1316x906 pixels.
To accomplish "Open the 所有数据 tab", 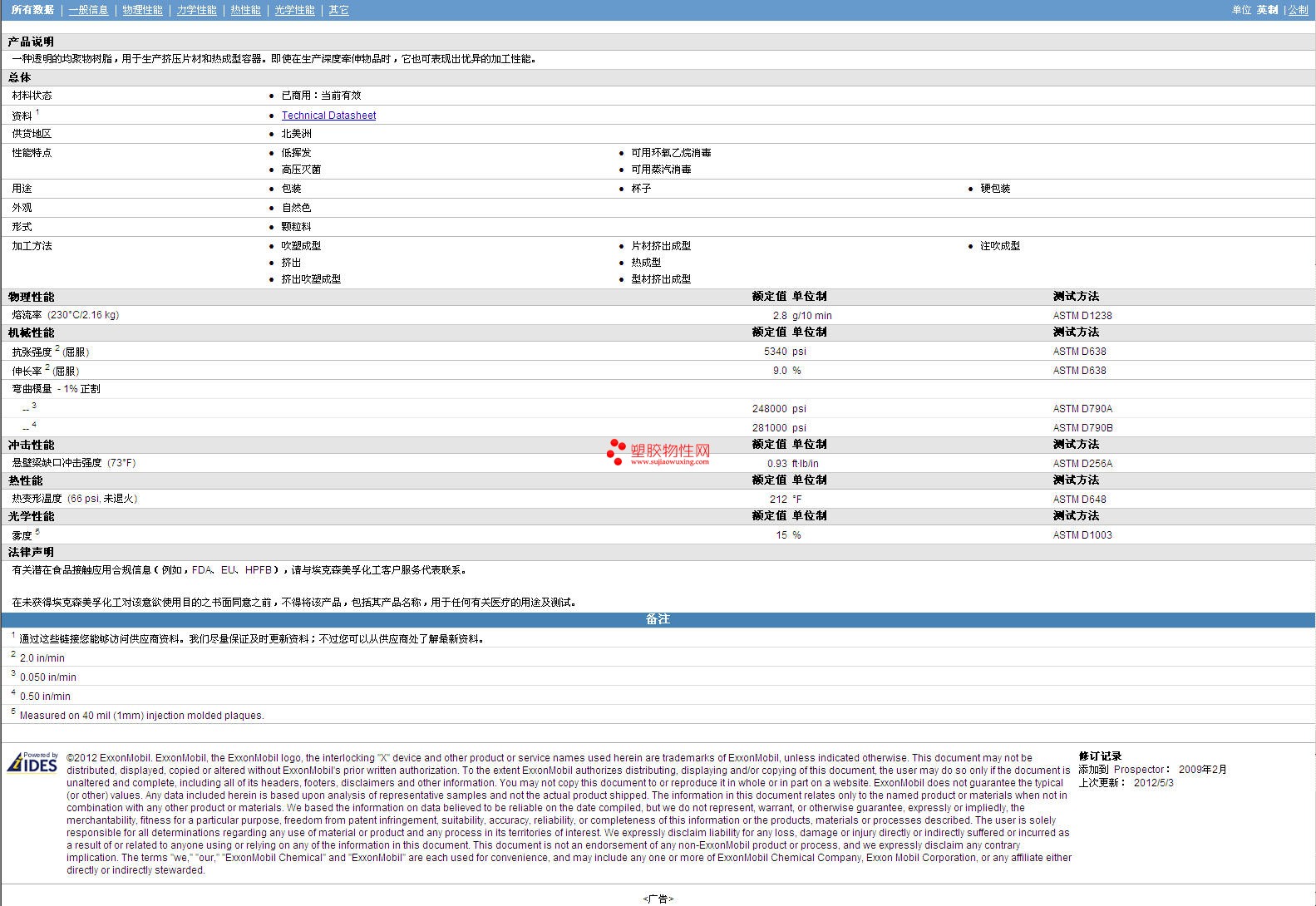I will point(32,10).
